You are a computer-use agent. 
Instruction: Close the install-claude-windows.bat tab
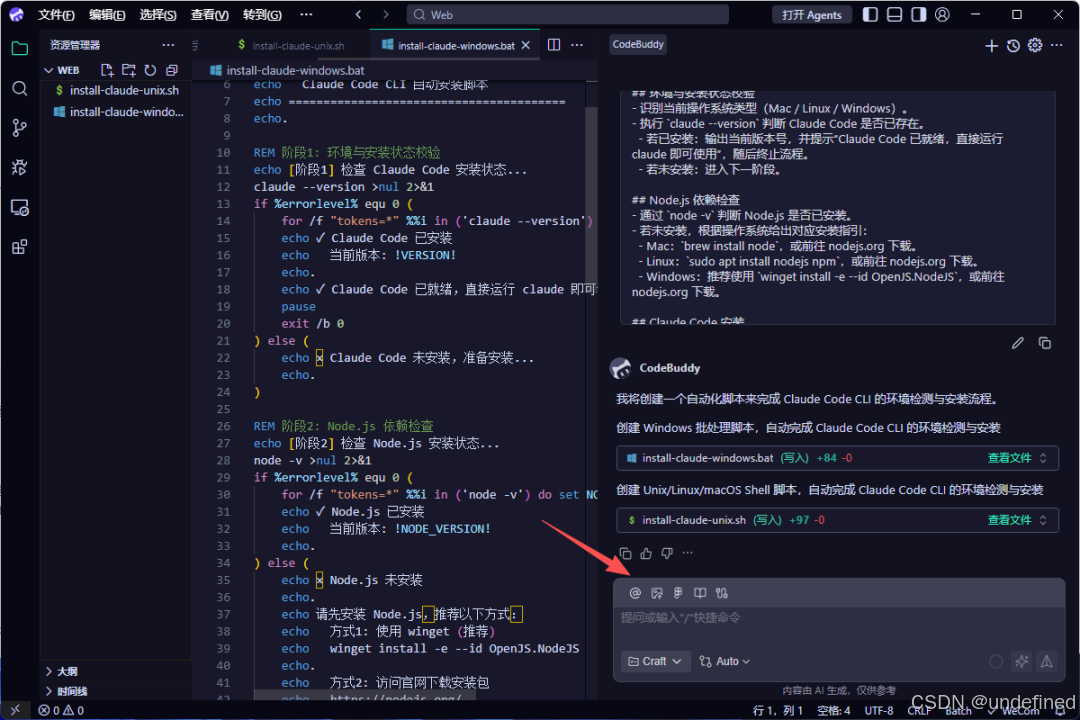pos(526,45)
